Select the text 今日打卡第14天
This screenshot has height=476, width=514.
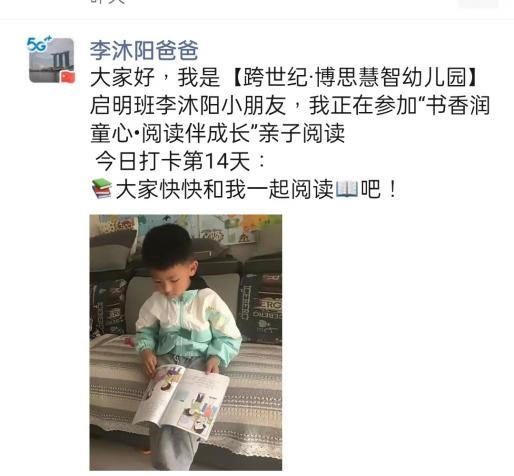point(173,162)
